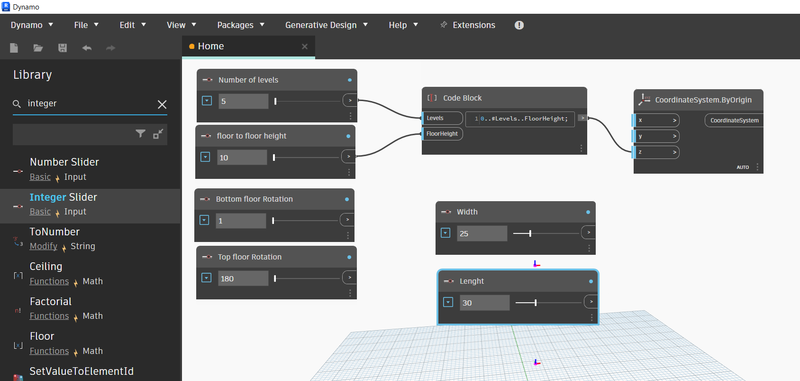This screenshot has width=800, height=381.
Task: Click the Width node slider icon
Action: 446,212
